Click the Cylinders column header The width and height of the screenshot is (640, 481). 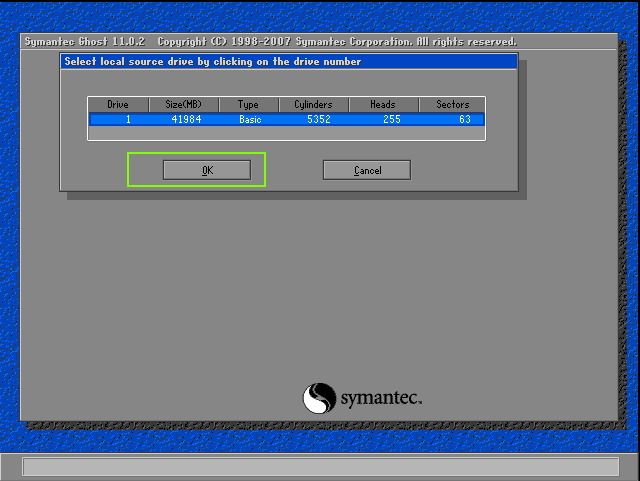pos(313,105)
